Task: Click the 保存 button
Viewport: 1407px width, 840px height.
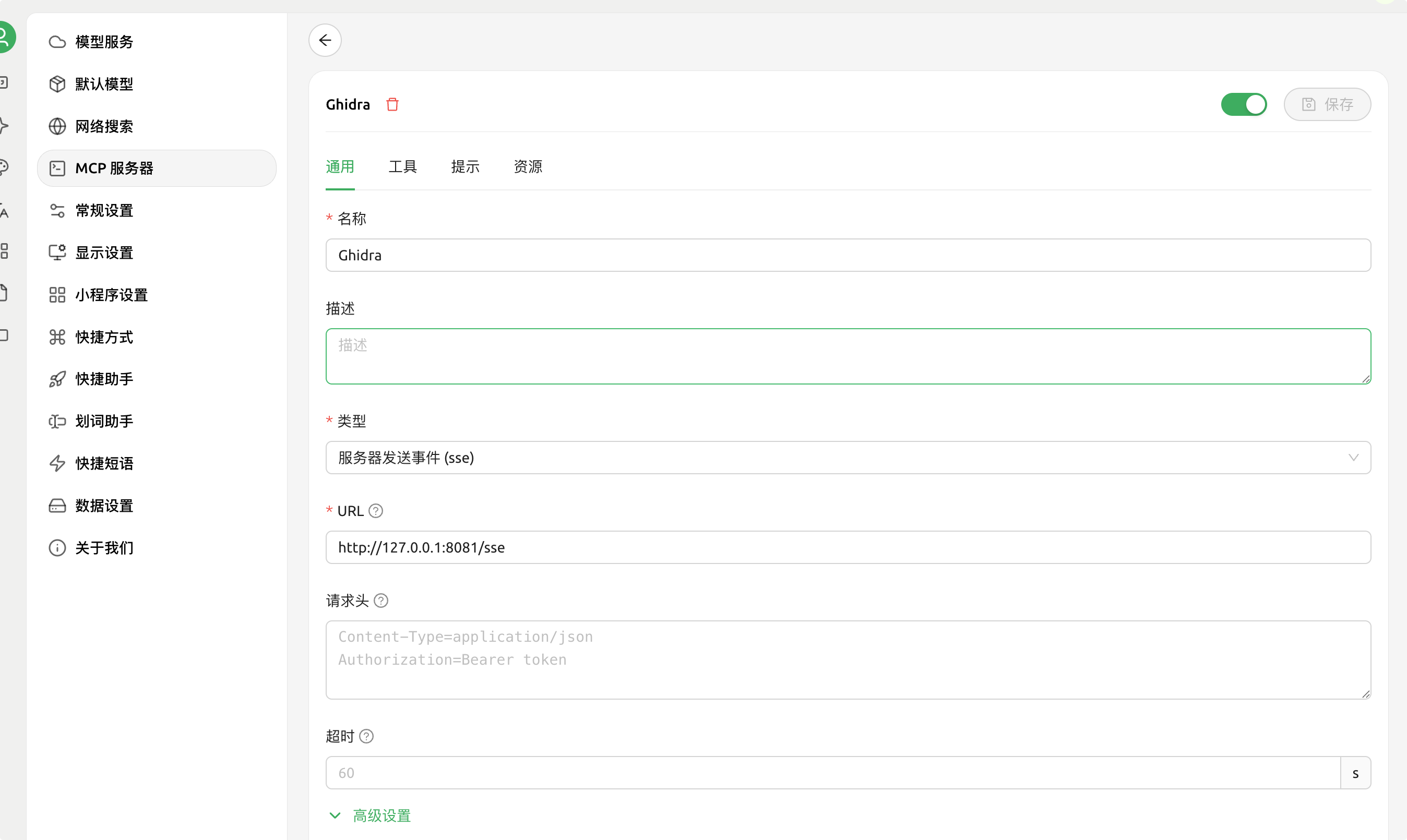Action: [1327, 104]
